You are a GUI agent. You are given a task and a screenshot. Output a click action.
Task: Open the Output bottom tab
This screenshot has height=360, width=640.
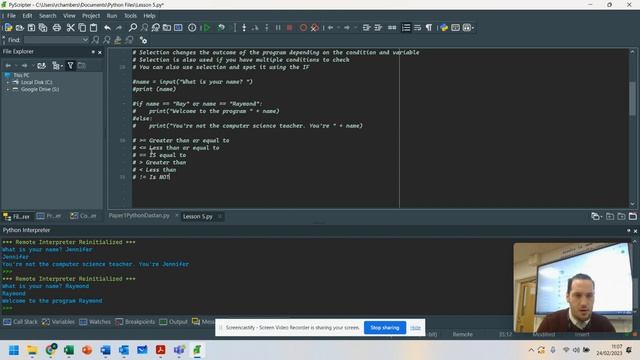pyautogui.click(x=173, y=322)
